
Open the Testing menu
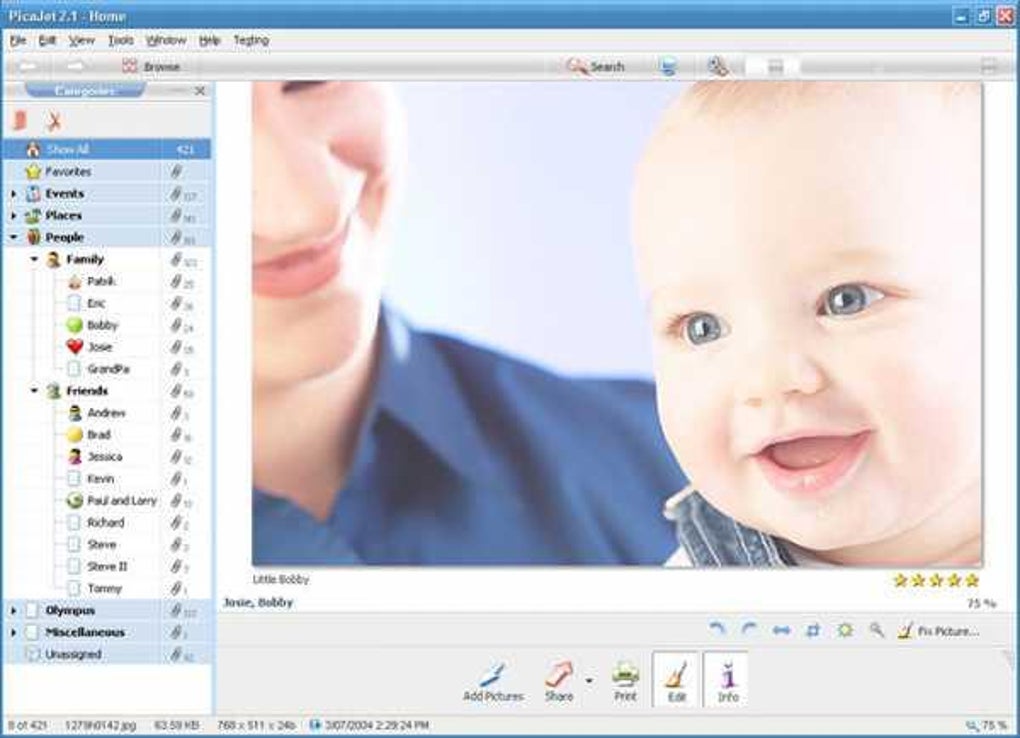pyautogui.click(x=251, y=40)
